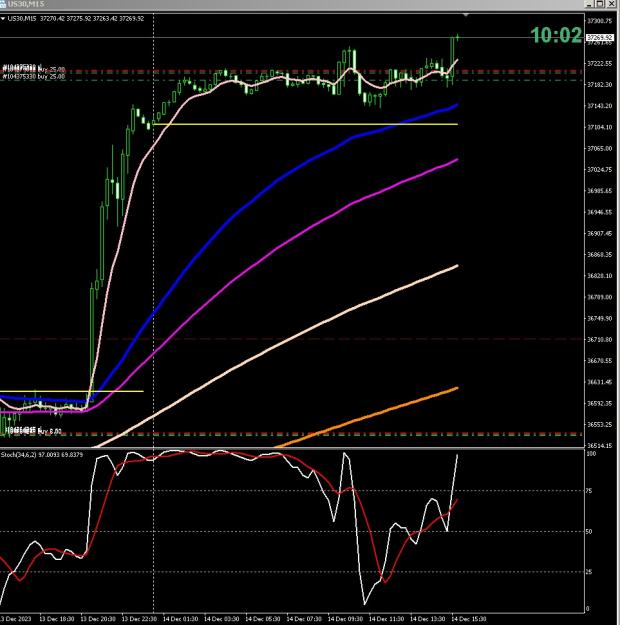Click time axis label 14 Dec 09:30
Screen dimensions: 620x625
click(345, 619)
